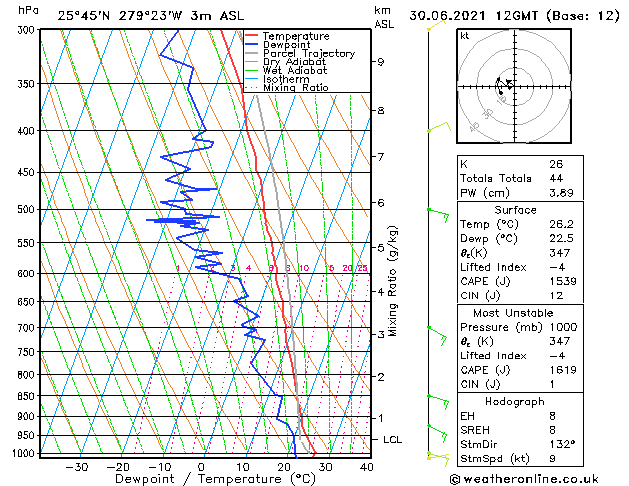Click the 'kt' label in the hodograph

(x=465, y=35)
